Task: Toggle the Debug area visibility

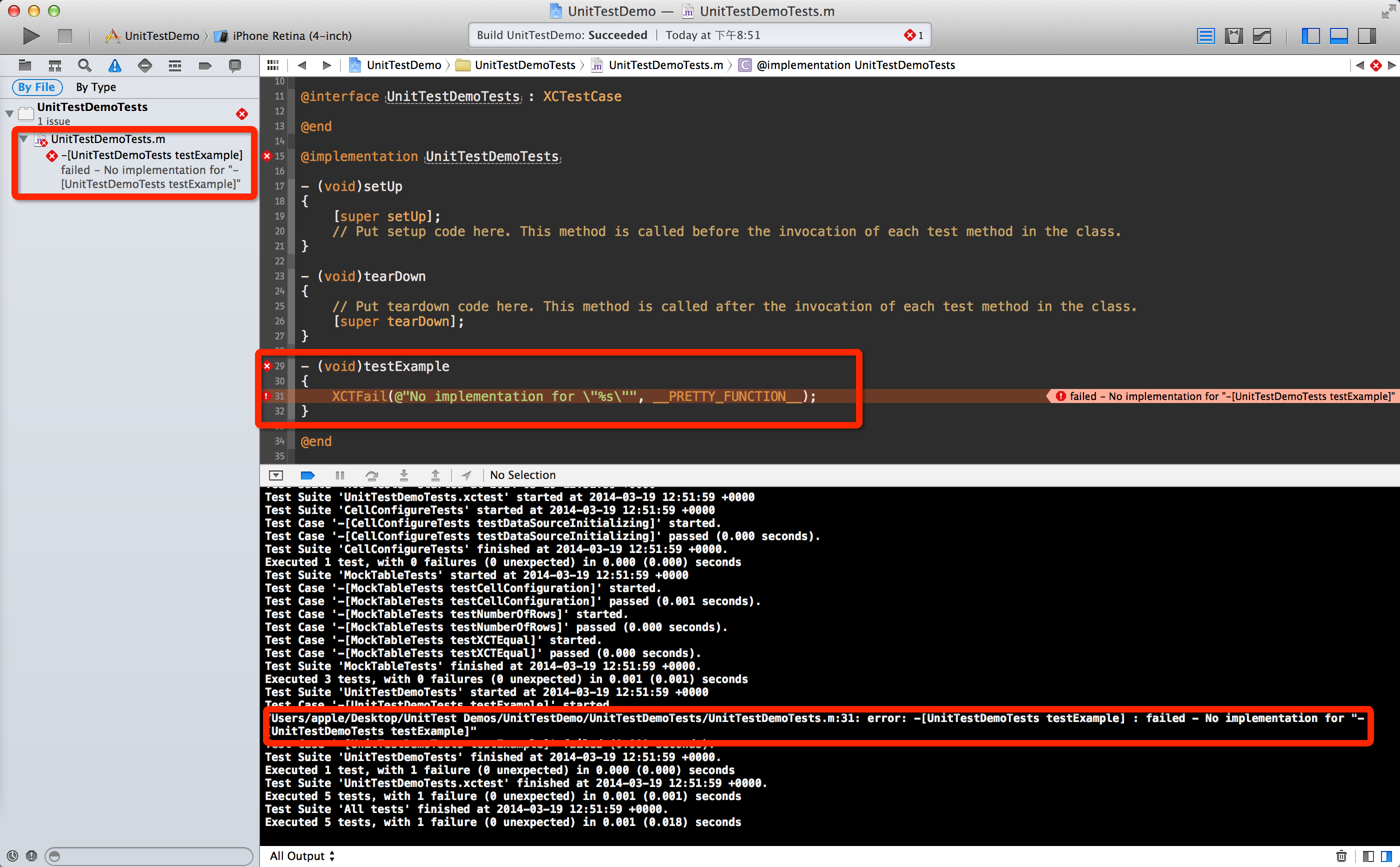Action: 1338,36
